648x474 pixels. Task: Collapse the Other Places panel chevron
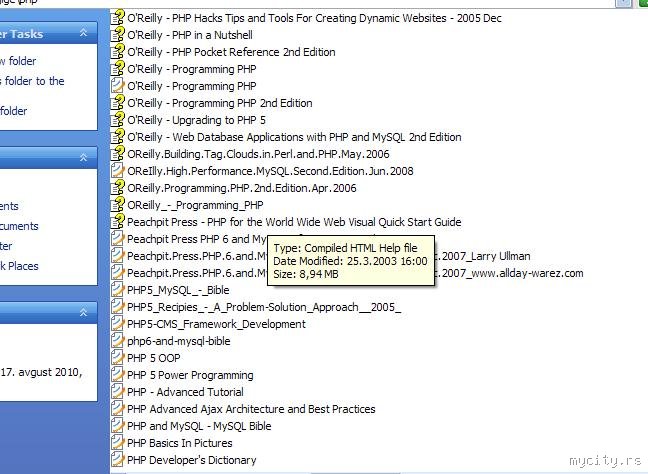click(83, 157)
